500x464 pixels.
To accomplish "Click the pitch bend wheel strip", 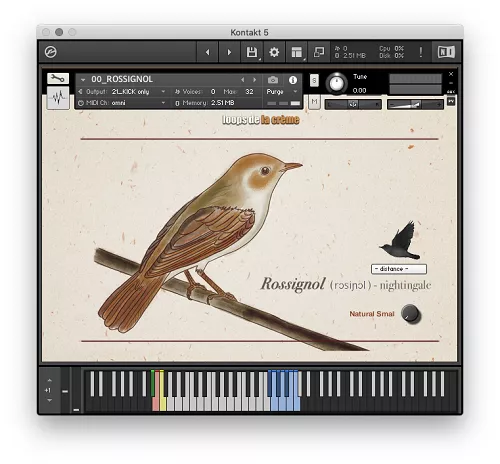I will point(65,390).
